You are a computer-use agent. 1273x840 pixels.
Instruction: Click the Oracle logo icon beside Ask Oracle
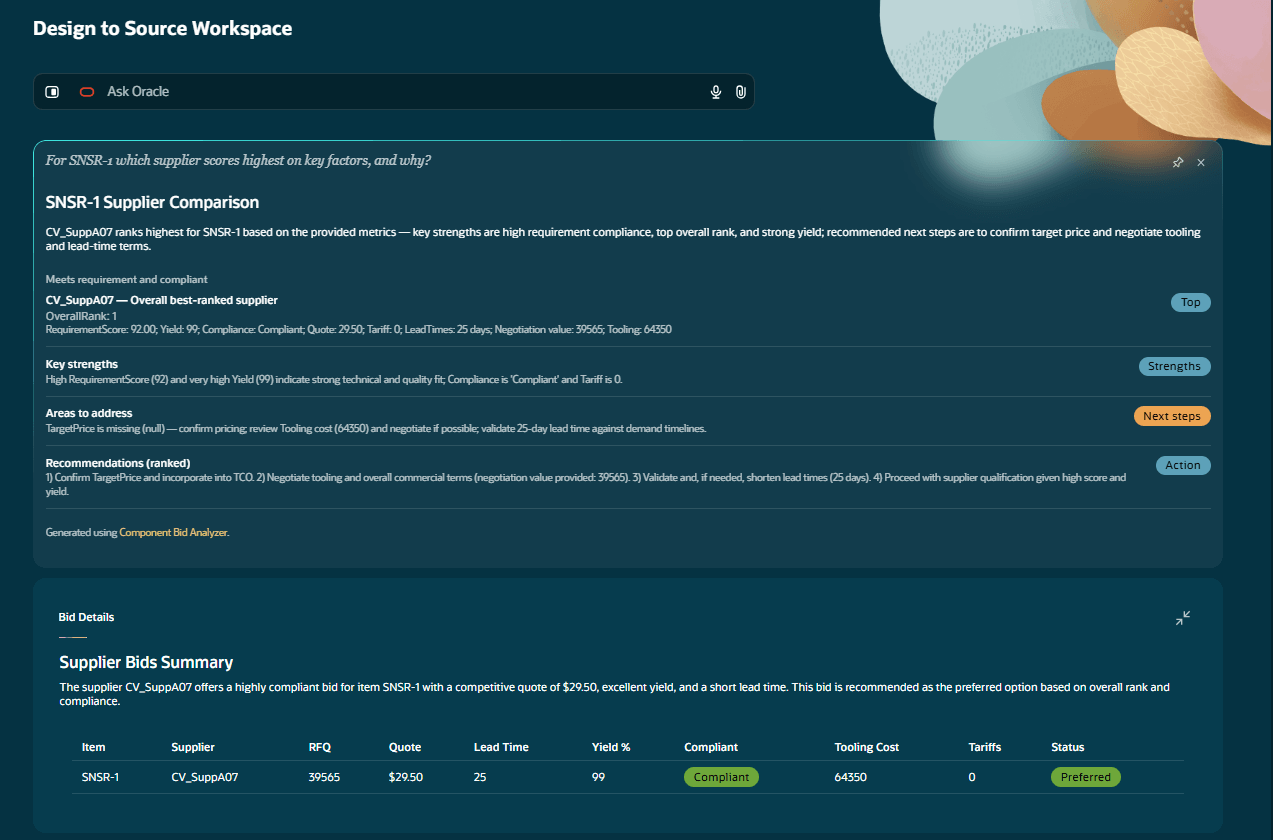click(86, 91)
